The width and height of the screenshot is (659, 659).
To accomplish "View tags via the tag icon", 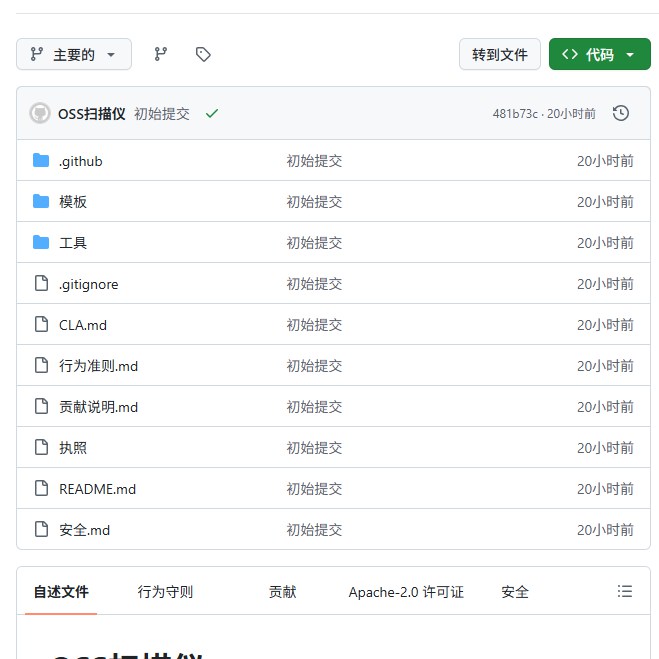I will point(203,54).
